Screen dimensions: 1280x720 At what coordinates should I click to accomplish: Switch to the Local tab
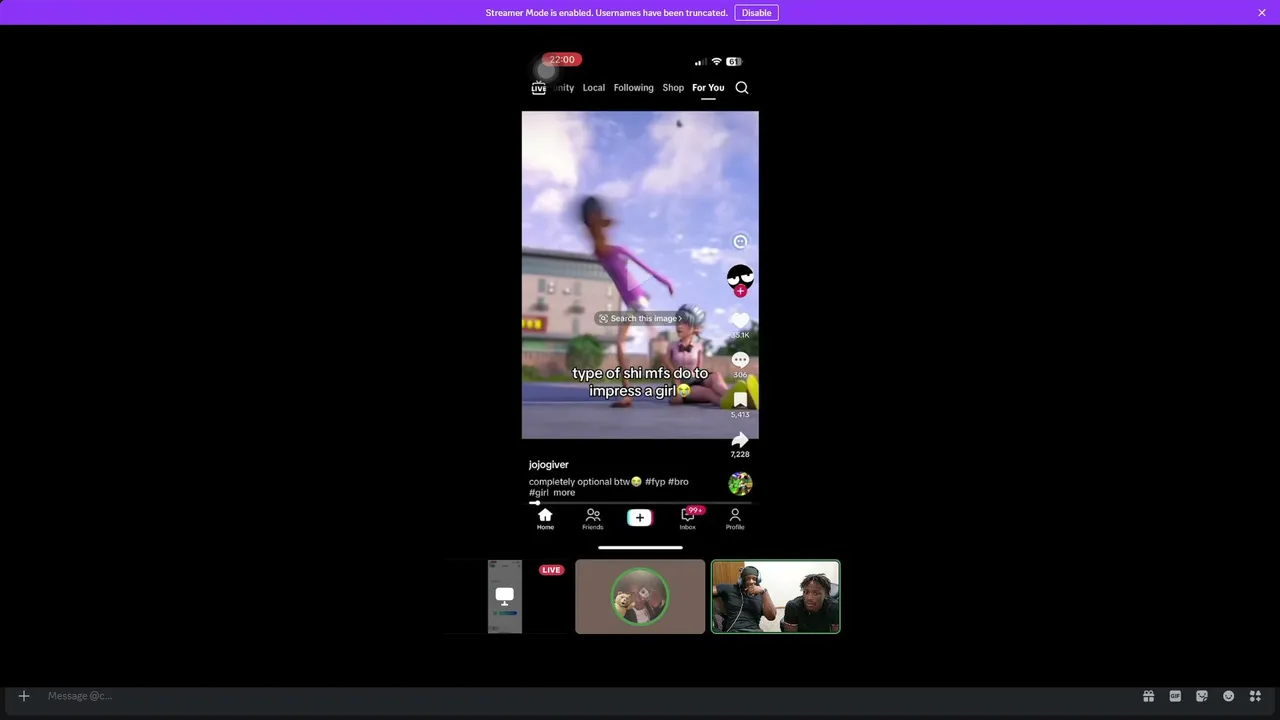click(x=594, y=88)
